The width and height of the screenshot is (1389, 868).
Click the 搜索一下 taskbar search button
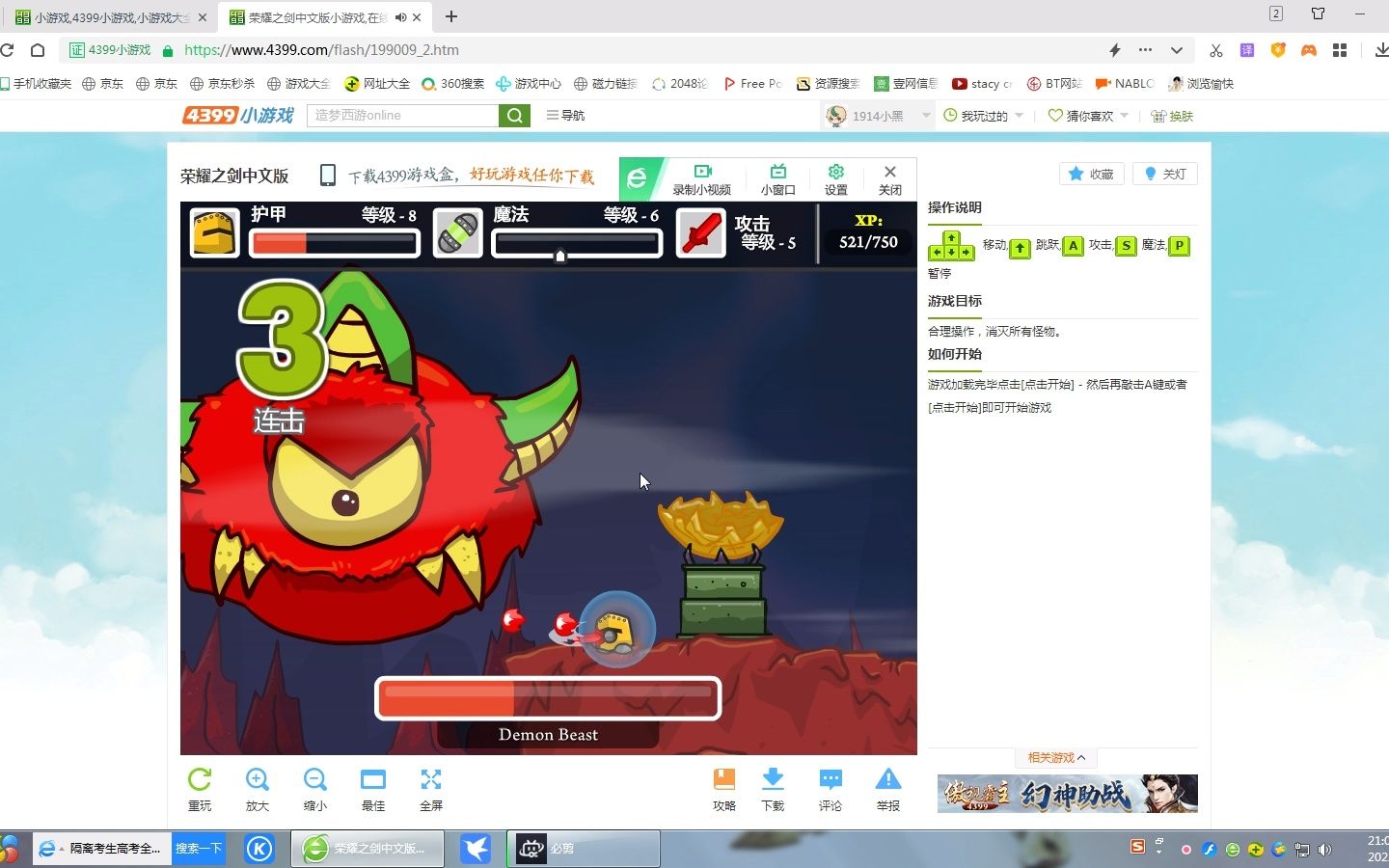(199, 849)
